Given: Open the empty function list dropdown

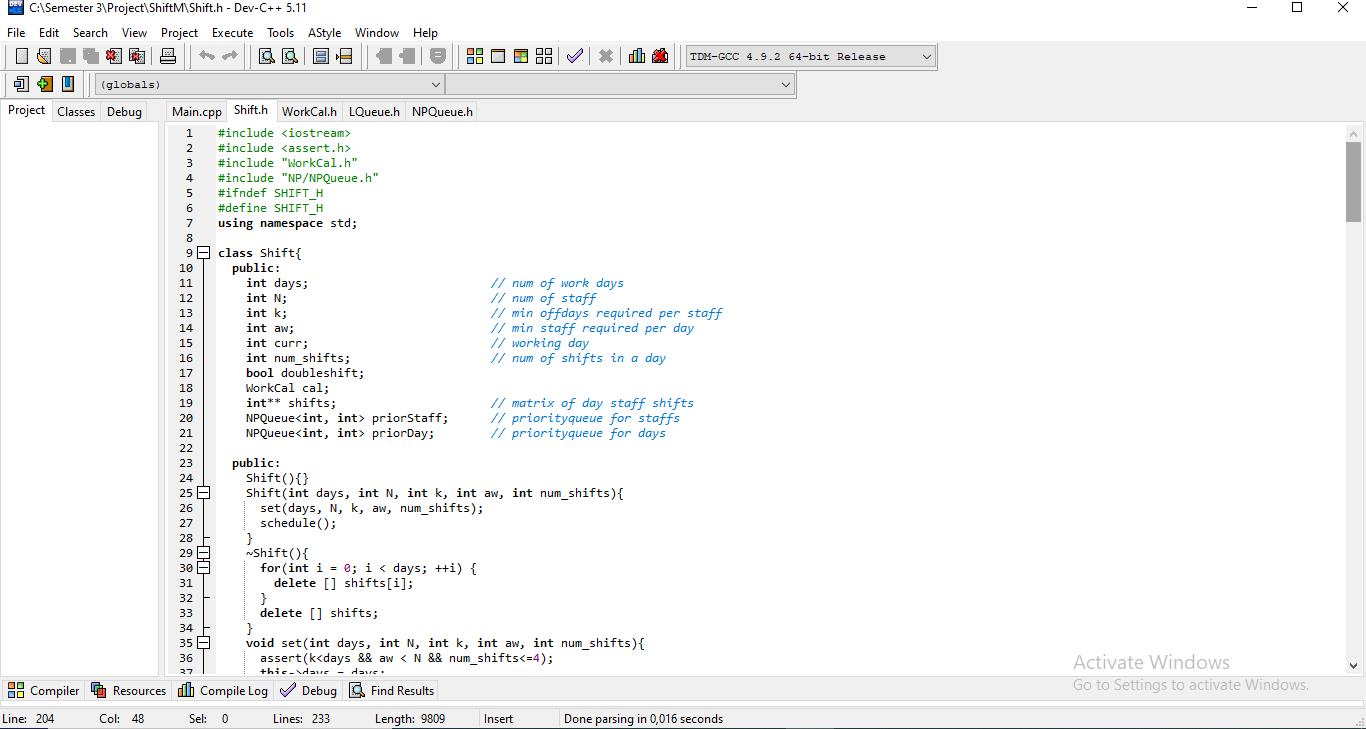Looking at the screenshot, I should point(620,85).
